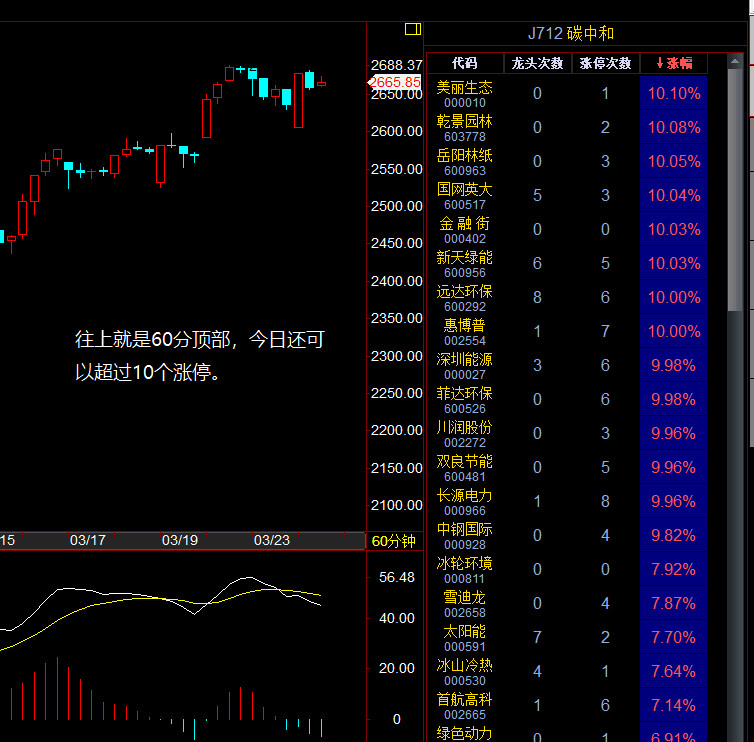Select stock 川润股份 002272
Screen dimensions: 754x742
465,434
